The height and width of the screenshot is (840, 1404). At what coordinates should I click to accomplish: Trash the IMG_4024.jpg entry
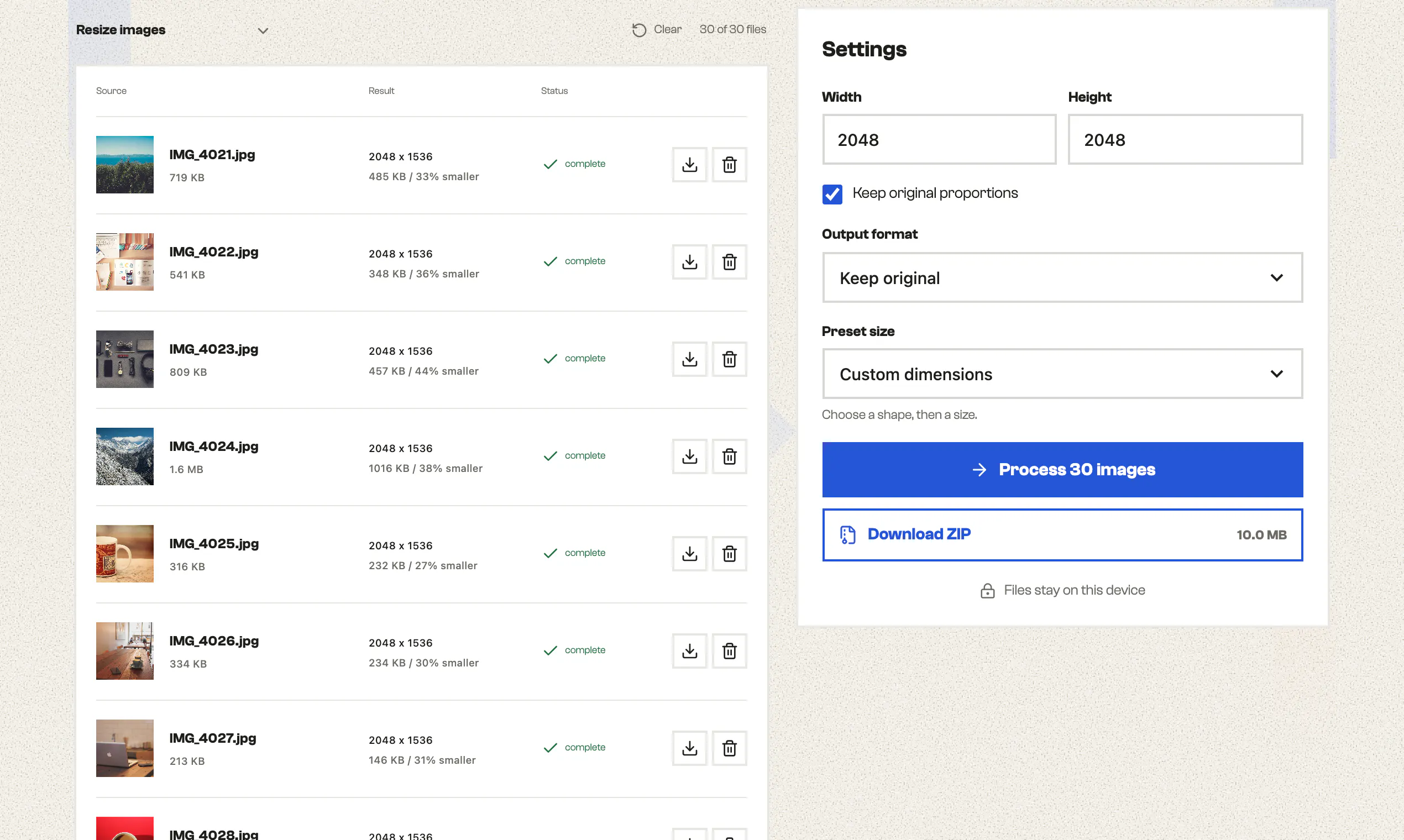tap(729, 457)
